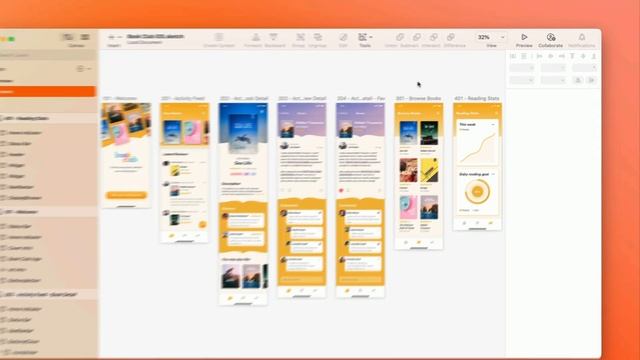Viewport: 640px width, 360px height.
Task: Click the red heart icon on 204 artboard
Action: point(341,190)
